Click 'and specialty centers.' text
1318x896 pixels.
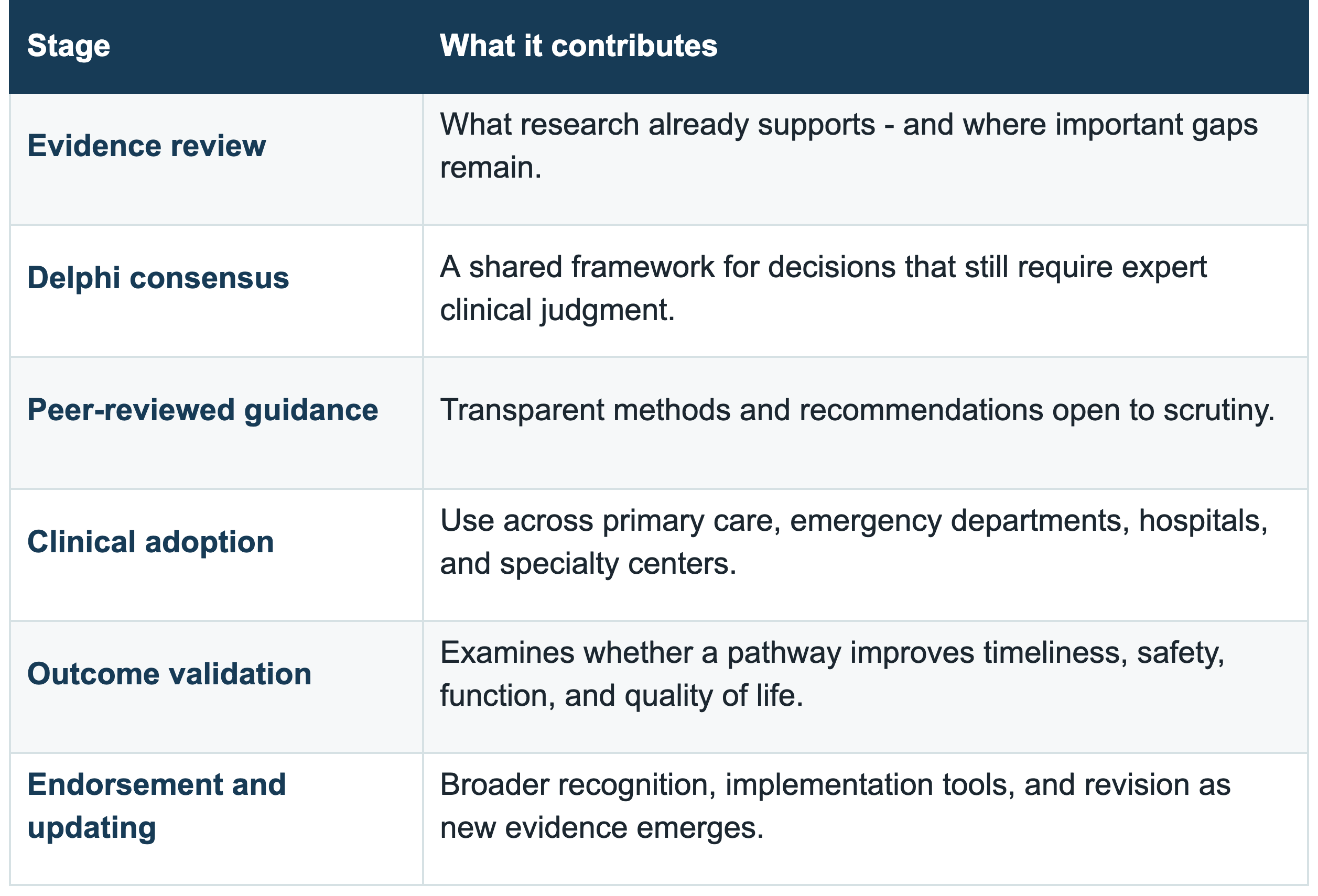coord(588,564)
